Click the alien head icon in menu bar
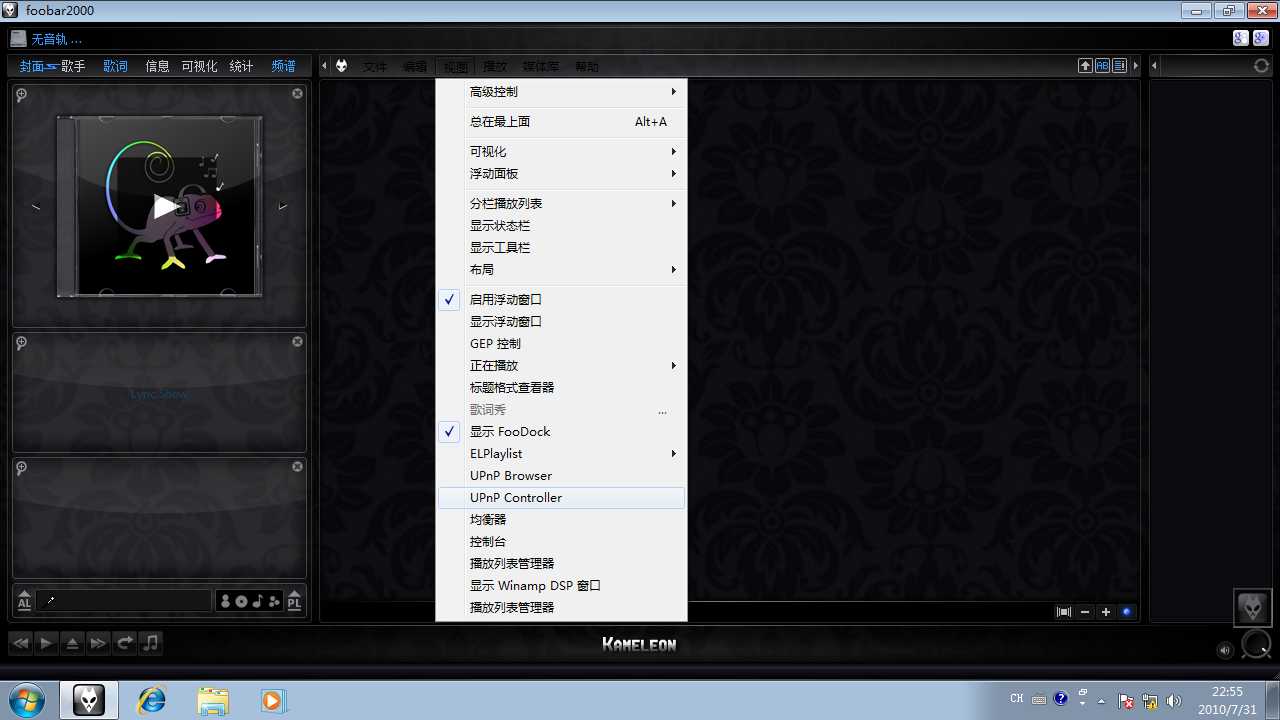This screenshot has height=720, width=1280. click(342, 66)
